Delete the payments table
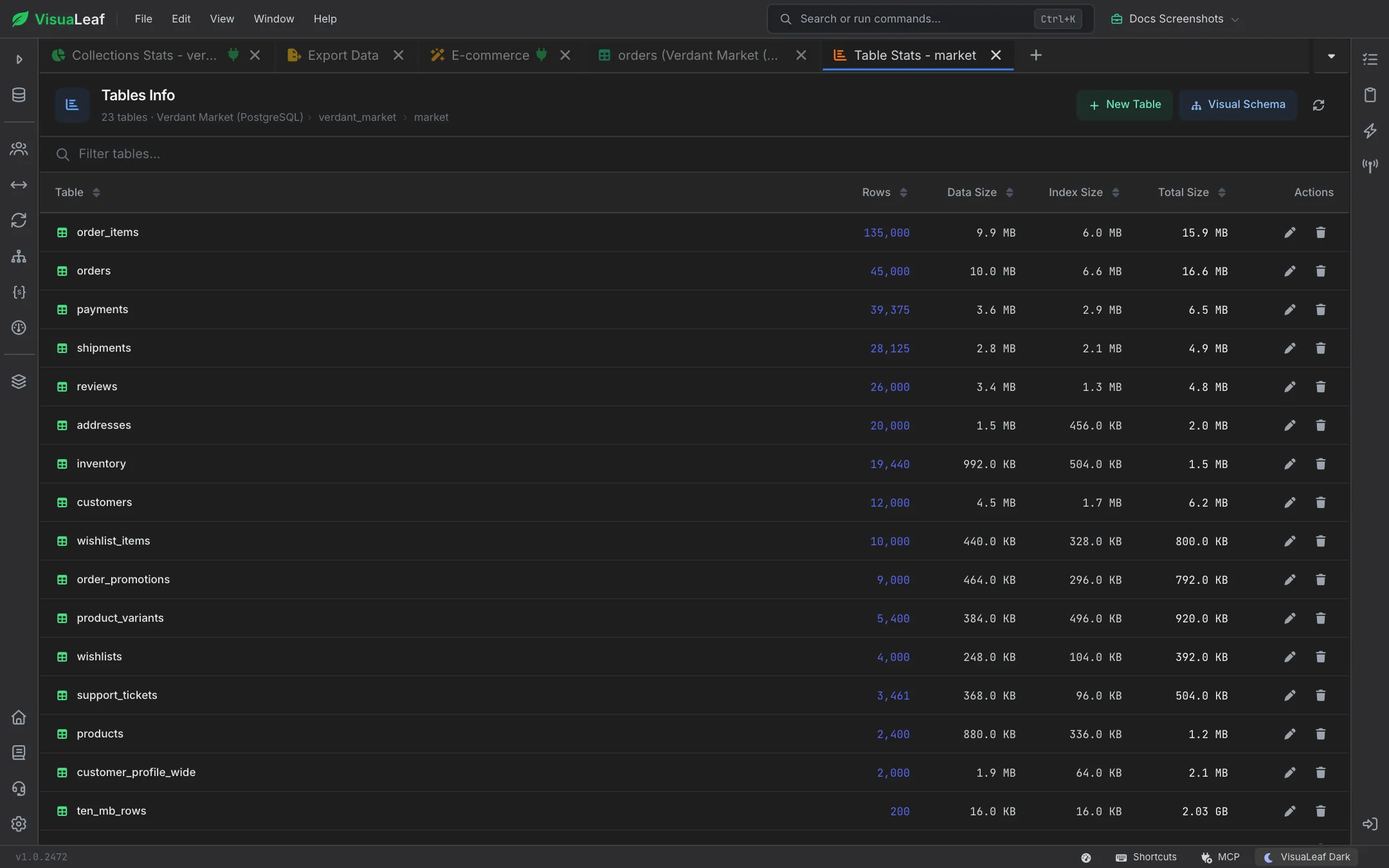Image resolution: width=1389 pixels, height=868 pixels. pyautogui.click(x=1320, y=310)
